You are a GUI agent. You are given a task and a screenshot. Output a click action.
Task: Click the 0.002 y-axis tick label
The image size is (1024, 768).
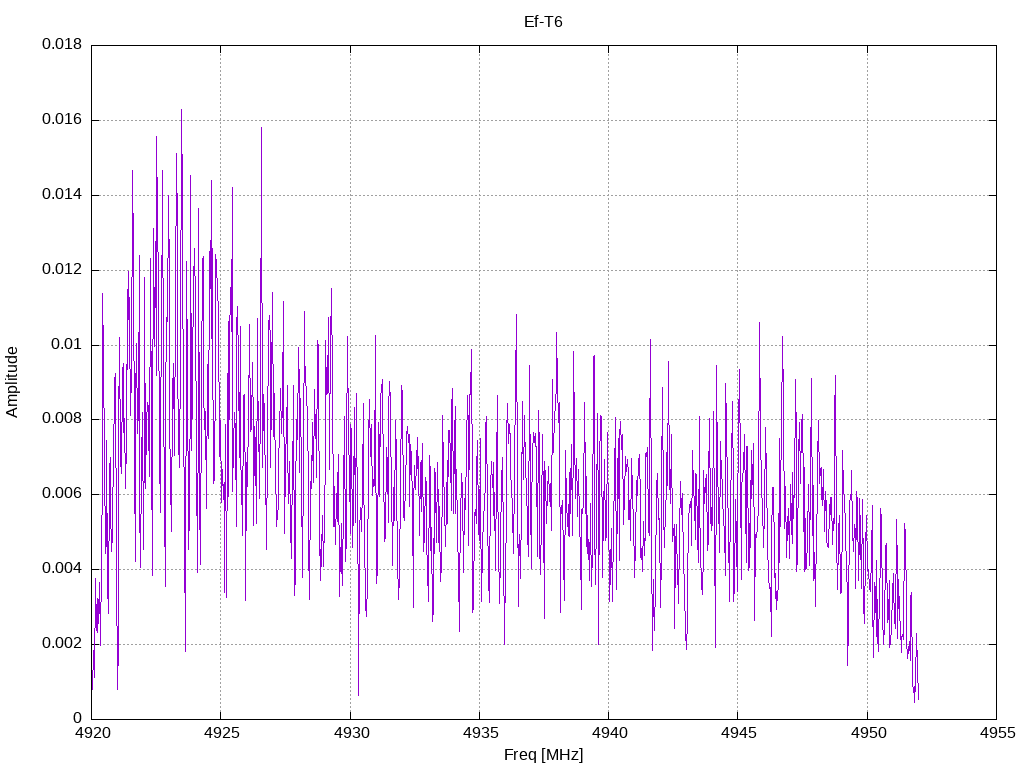[62, 643]
